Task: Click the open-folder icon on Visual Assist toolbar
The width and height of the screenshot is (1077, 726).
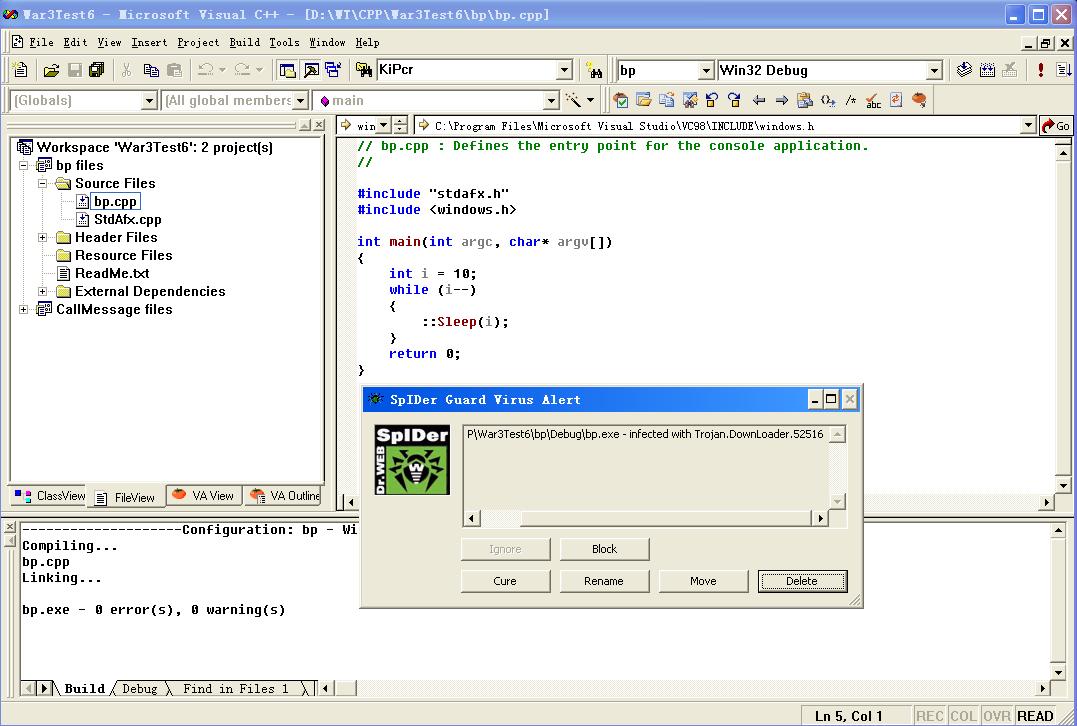Action: tap(644, 100)
